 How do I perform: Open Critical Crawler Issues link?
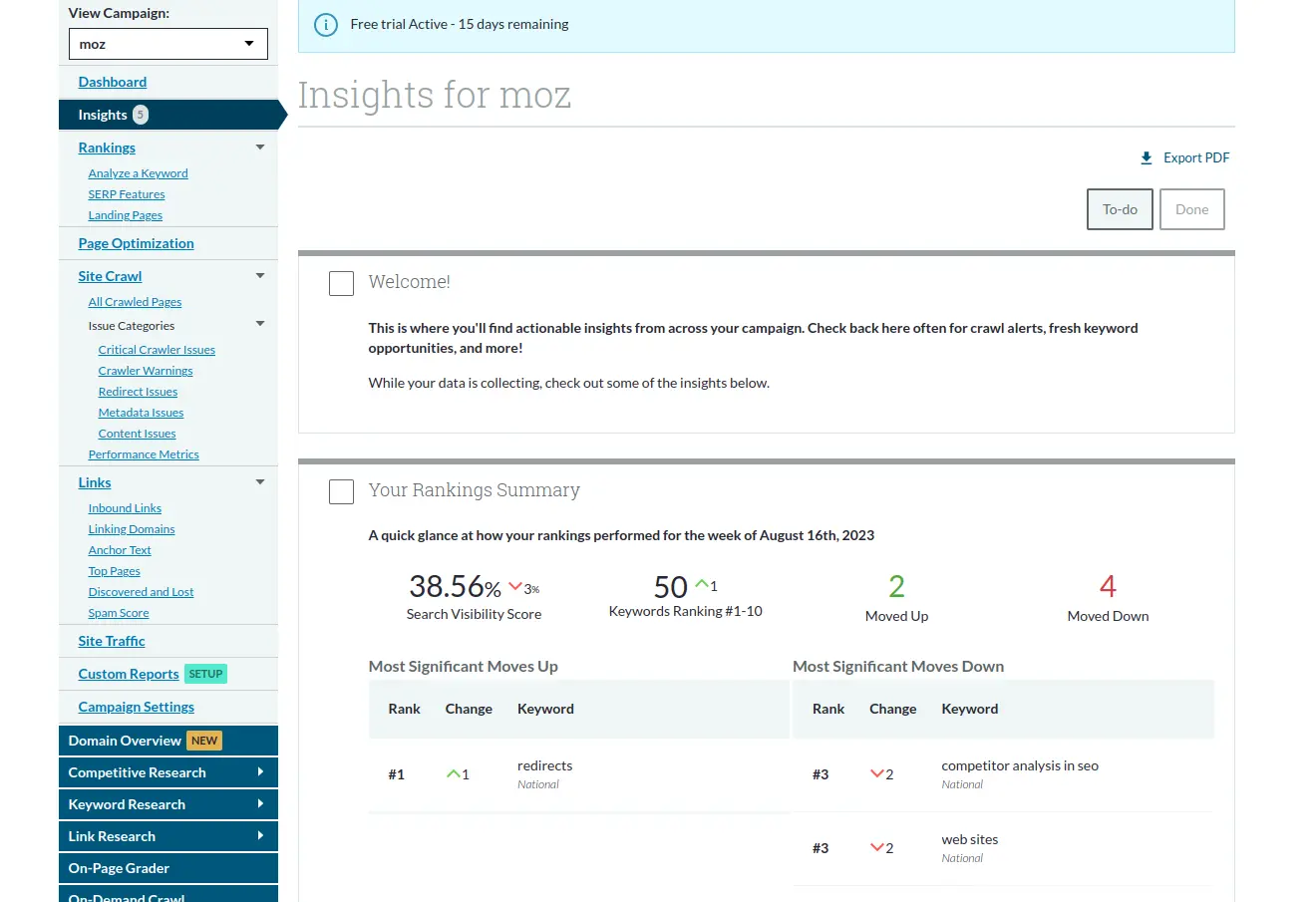coord(157,350)
